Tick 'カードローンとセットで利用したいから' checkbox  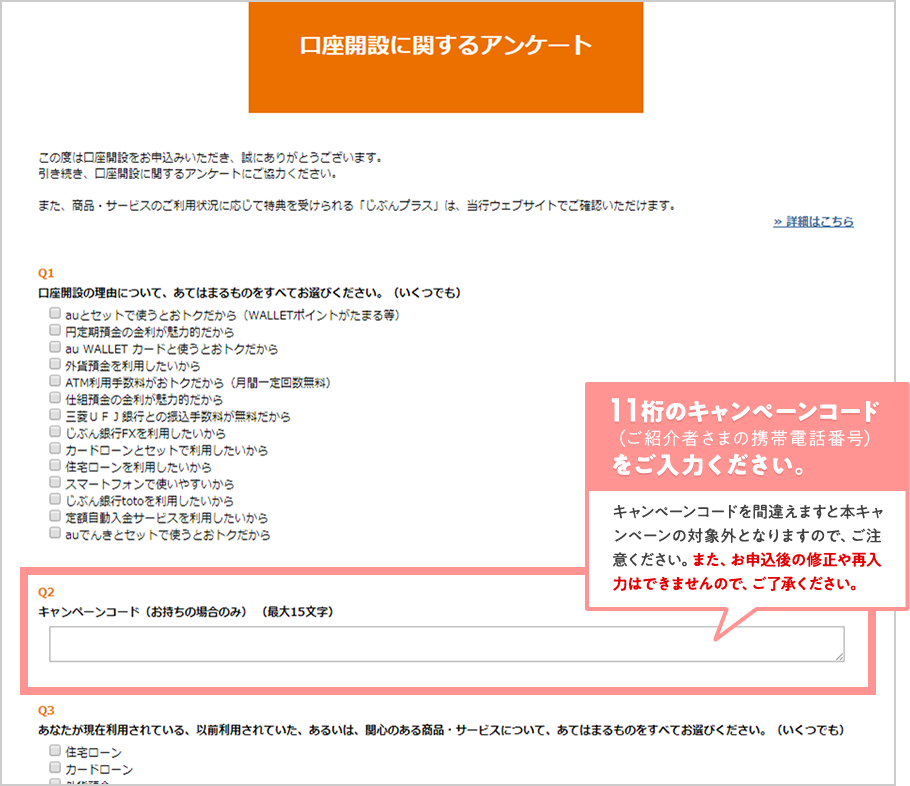[55, 449]
